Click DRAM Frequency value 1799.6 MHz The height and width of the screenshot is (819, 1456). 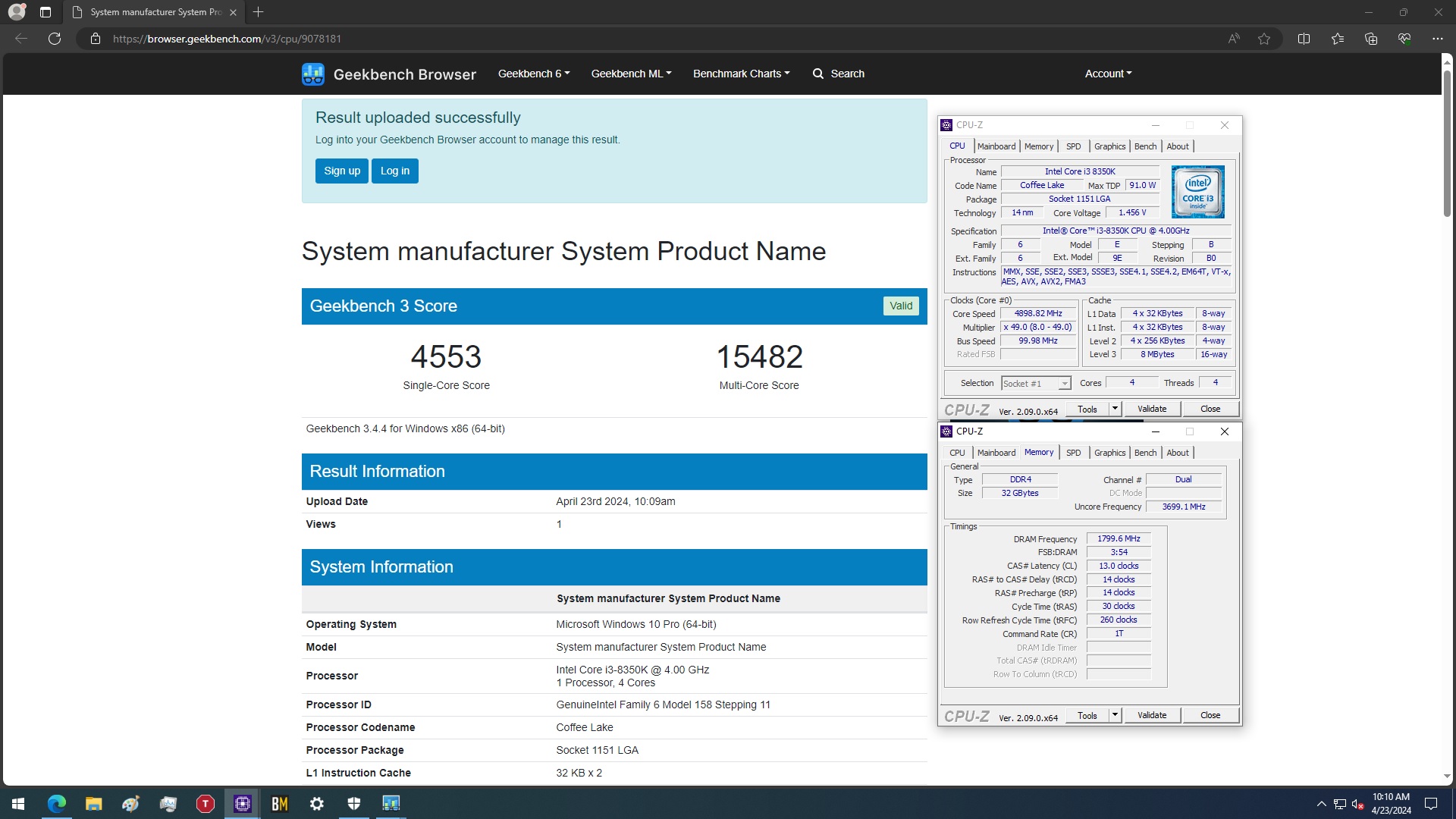pos(1119,539)
